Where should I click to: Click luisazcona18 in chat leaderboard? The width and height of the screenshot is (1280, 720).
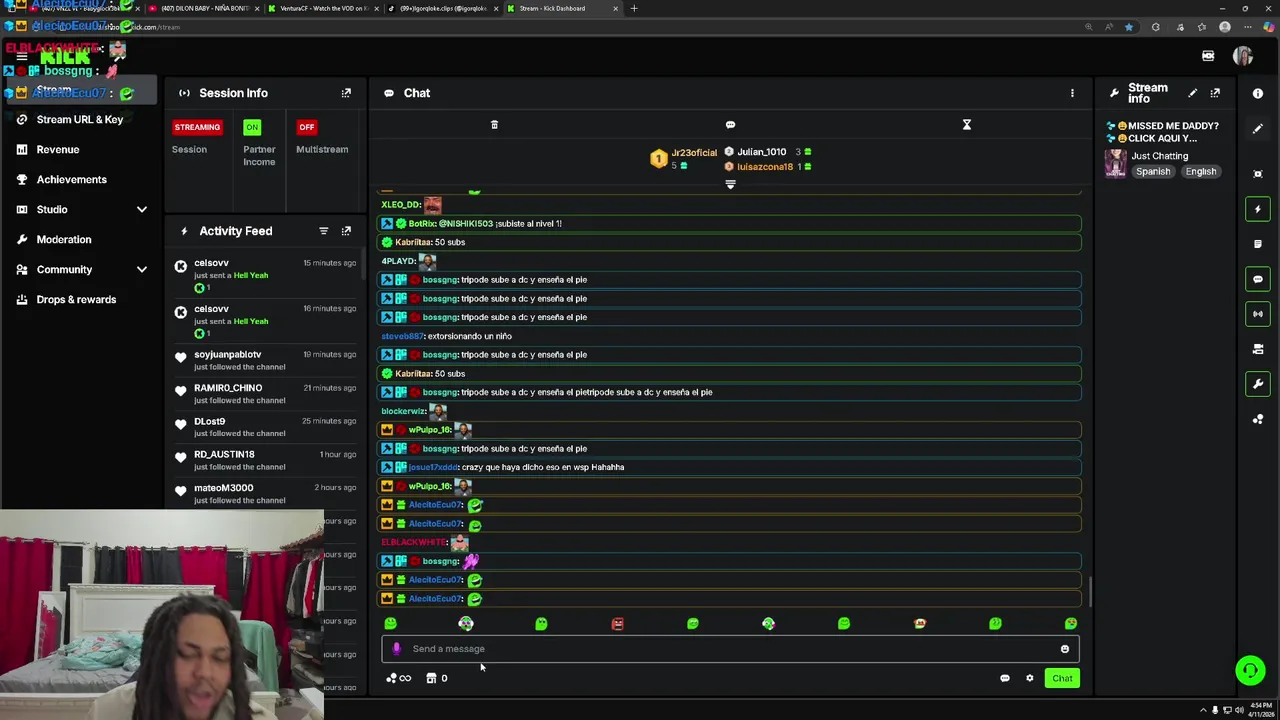click(x=765, y=167)
